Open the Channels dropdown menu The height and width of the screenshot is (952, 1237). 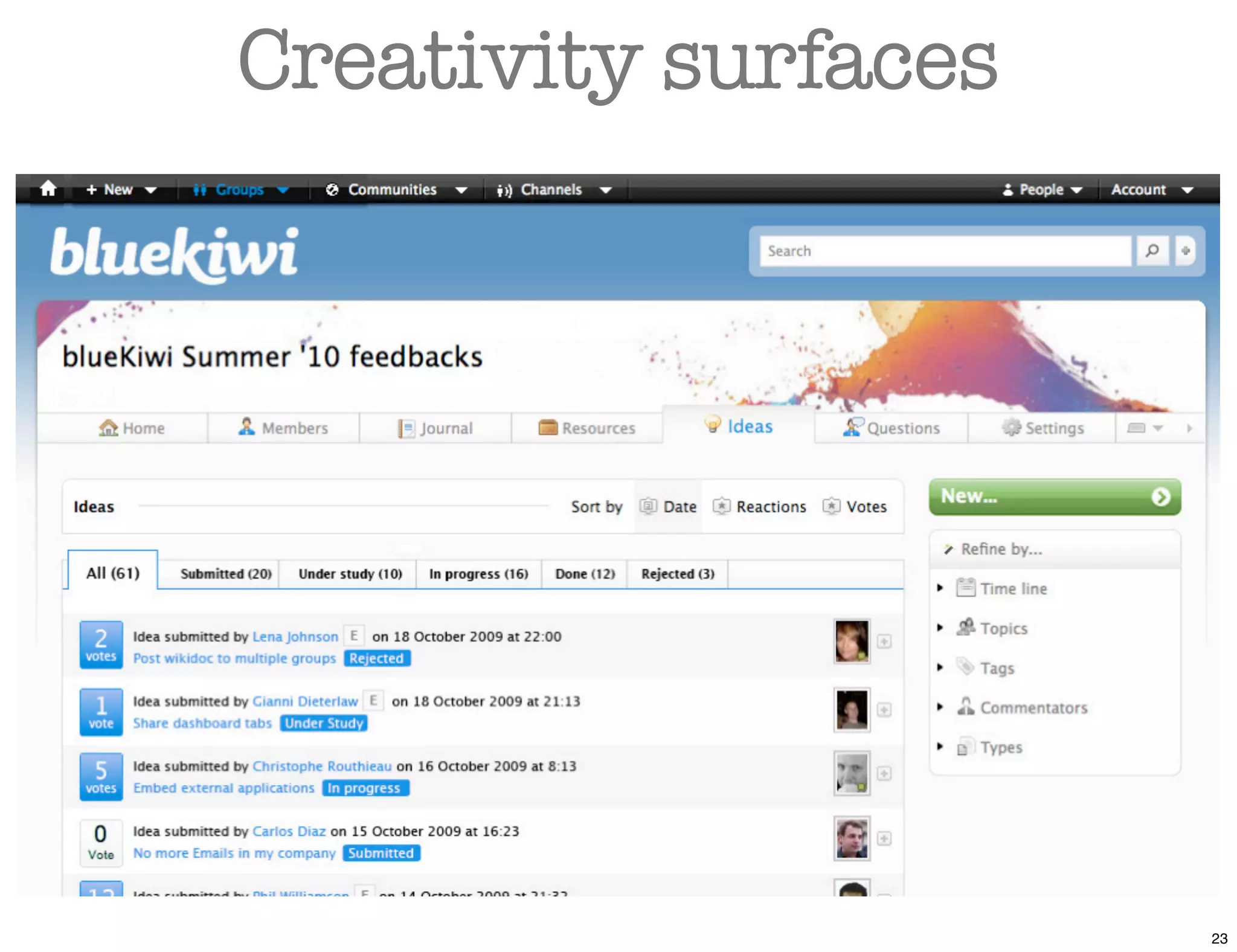[554, 190]
